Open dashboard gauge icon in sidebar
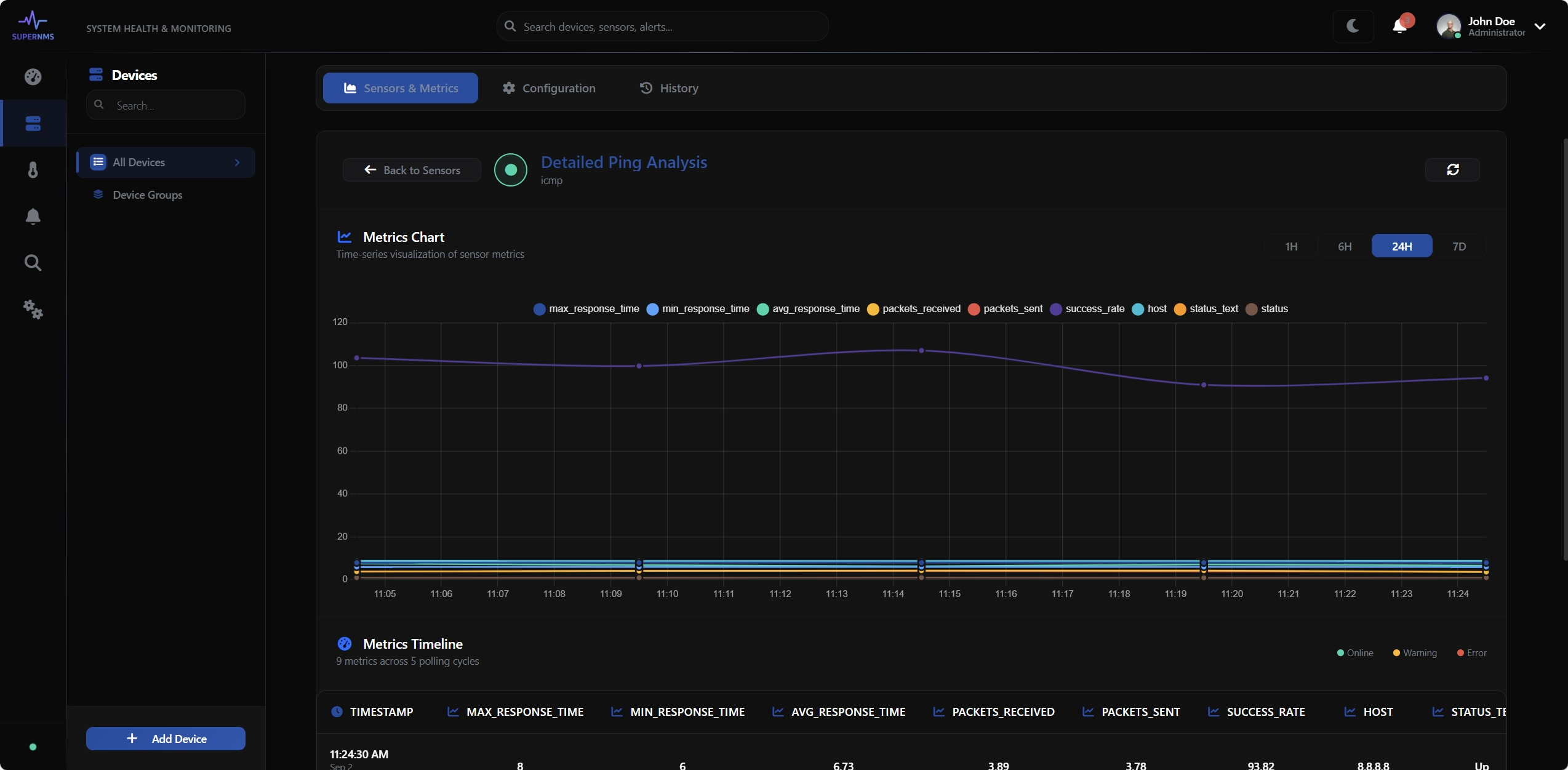1568x770 pixels. (x=33, y=77)
